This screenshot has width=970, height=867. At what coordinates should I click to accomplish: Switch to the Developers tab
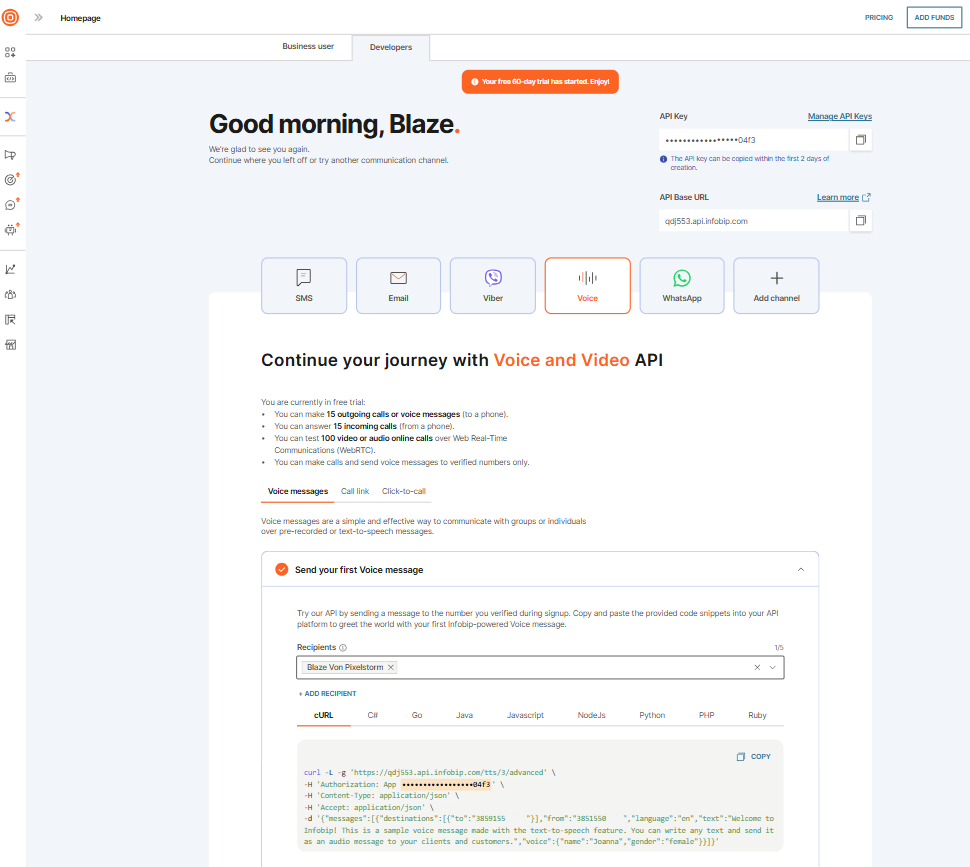point(391,48)
